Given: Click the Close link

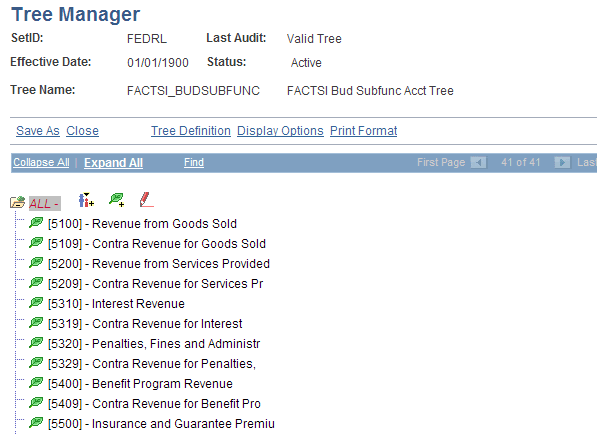Looking at the screenshot, I should pos(82,131).
